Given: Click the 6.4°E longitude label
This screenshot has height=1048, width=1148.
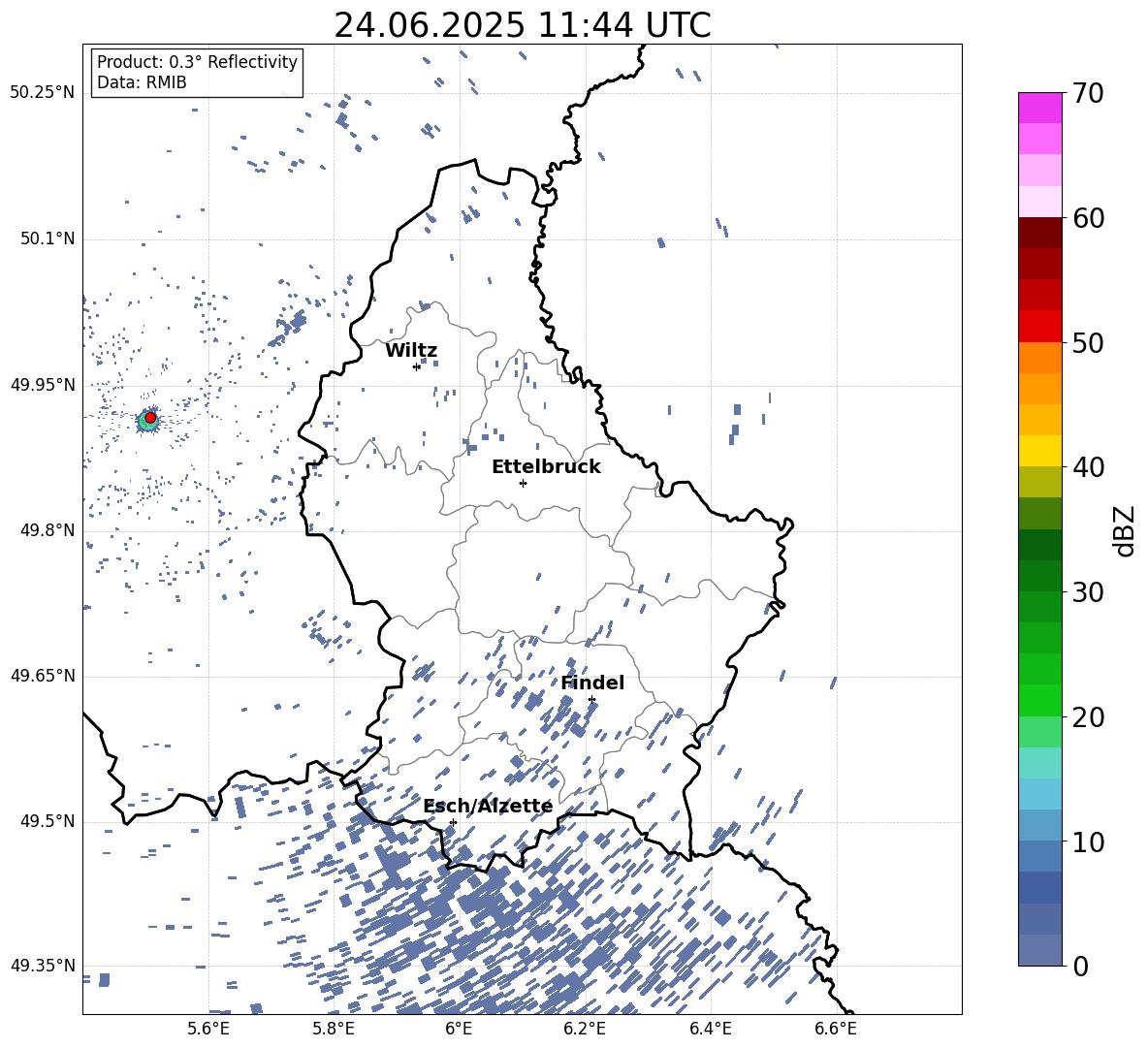Looking at the screenshot, I should 710,1029.
